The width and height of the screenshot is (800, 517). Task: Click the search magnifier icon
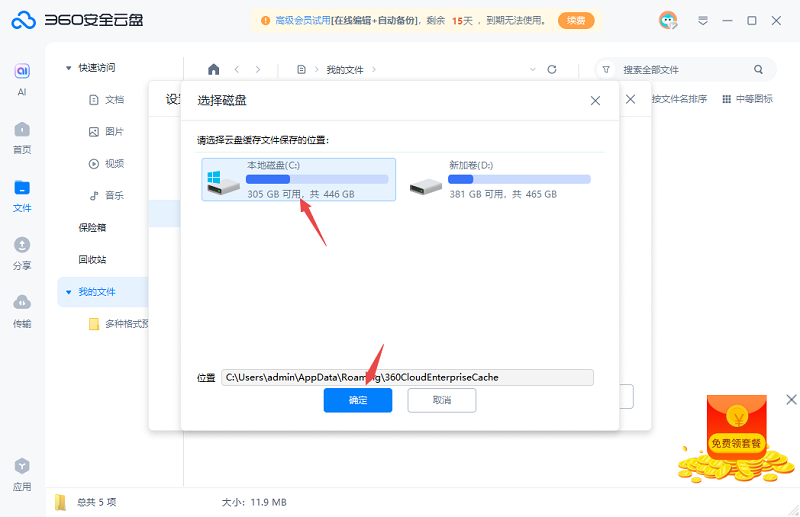pyautogui.click(x=759, y=69)
